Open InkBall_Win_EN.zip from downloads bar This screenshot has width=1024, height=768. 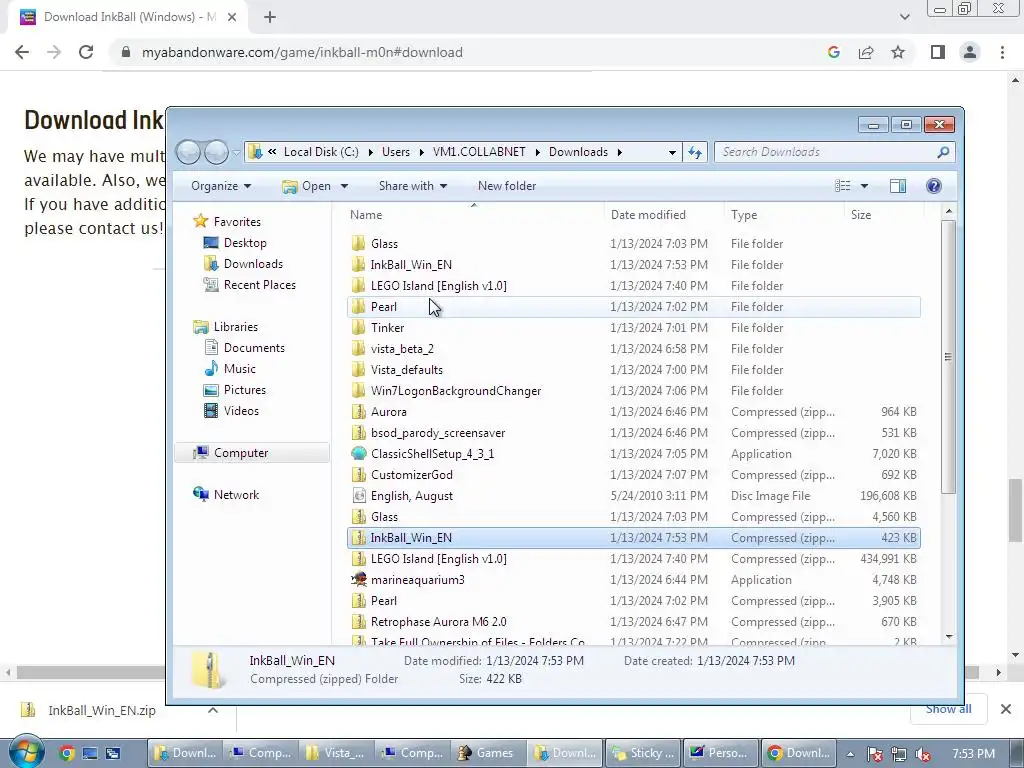pyautogui.click(x=102, y=711)
